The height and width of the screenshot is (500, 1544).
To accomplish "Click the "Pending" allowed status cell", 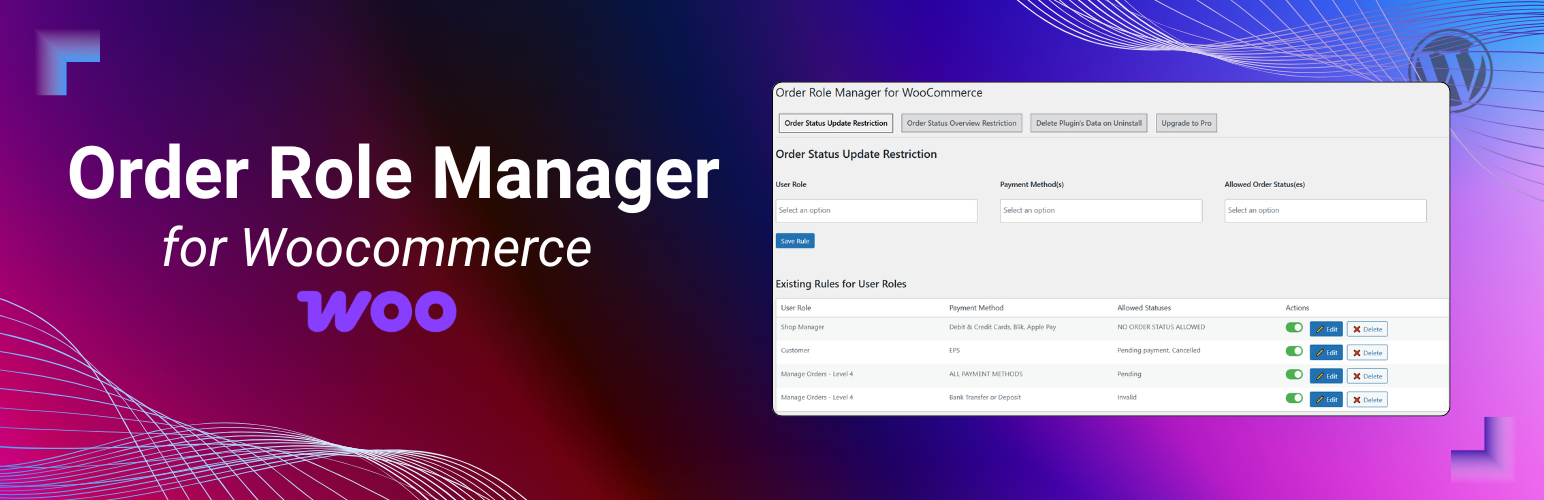I will tap(1129, 374).
